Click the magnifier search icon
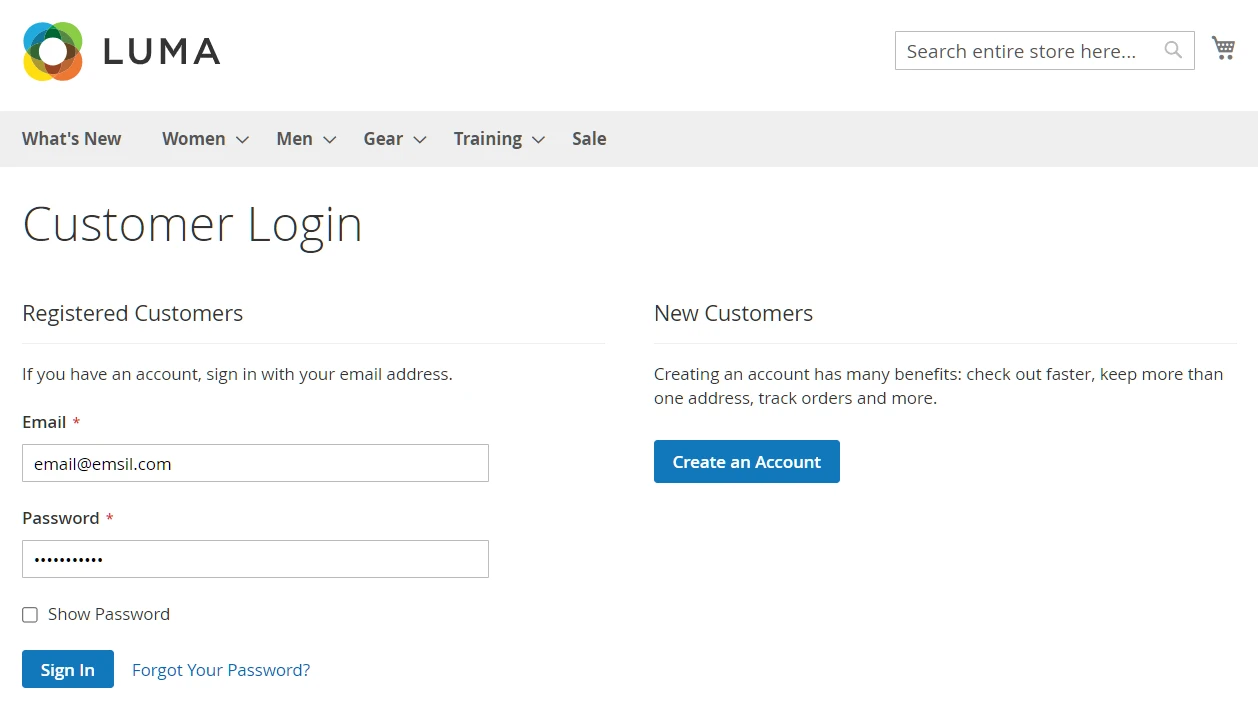1258x709 pixels. coord(1173,50)
